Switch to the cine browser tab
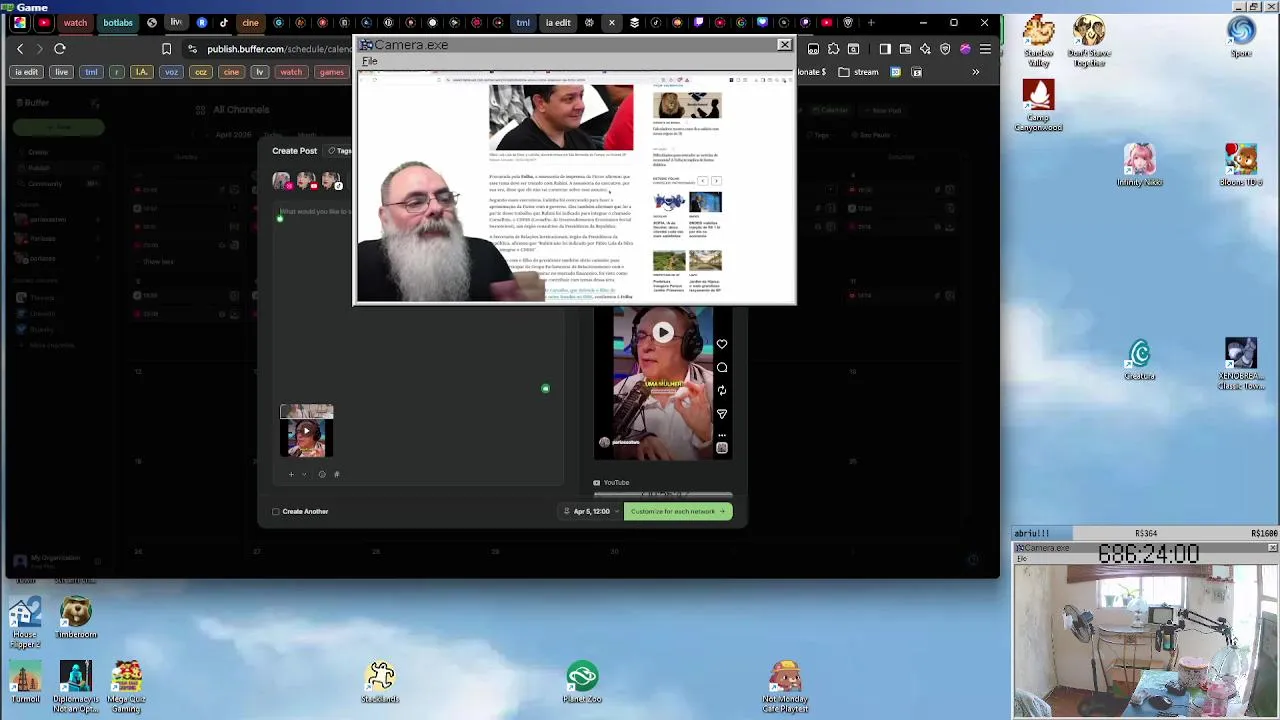This screenshot has width=1280, height=720. coord(250,22)
